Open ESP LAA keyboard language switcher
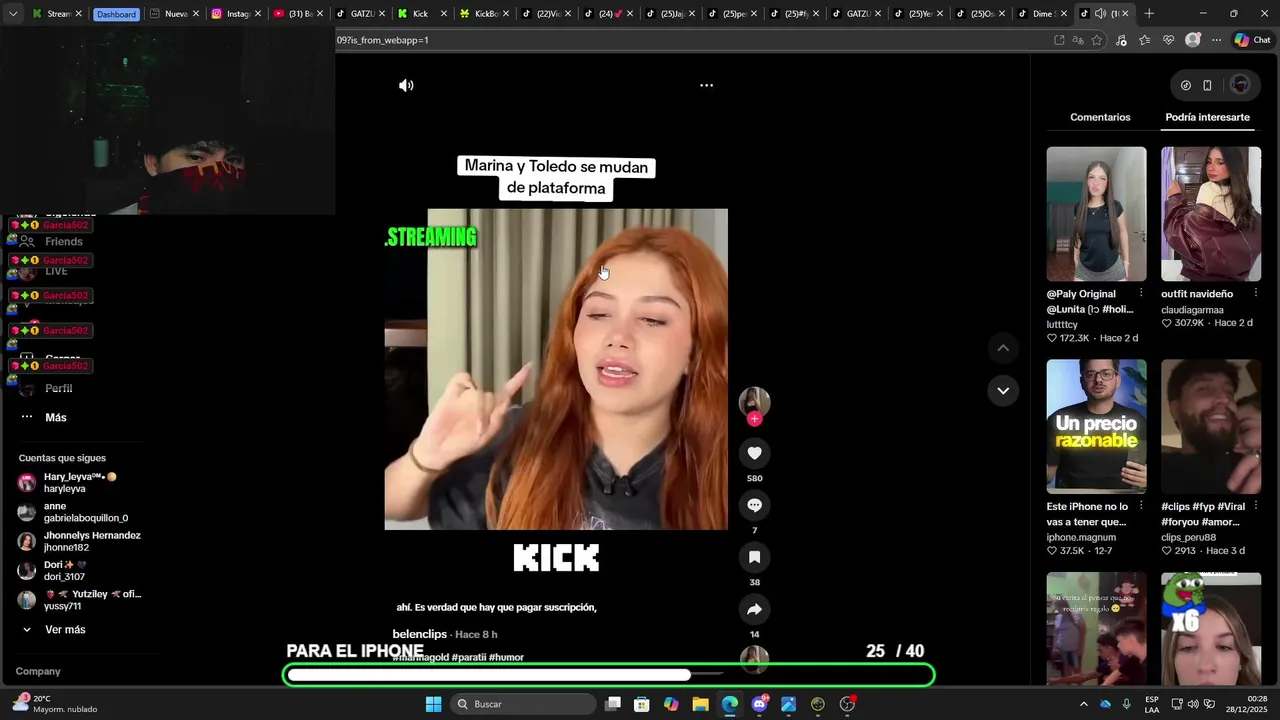The height and width of the screenshot is (720, 1280). click(x=1152, y=704)
